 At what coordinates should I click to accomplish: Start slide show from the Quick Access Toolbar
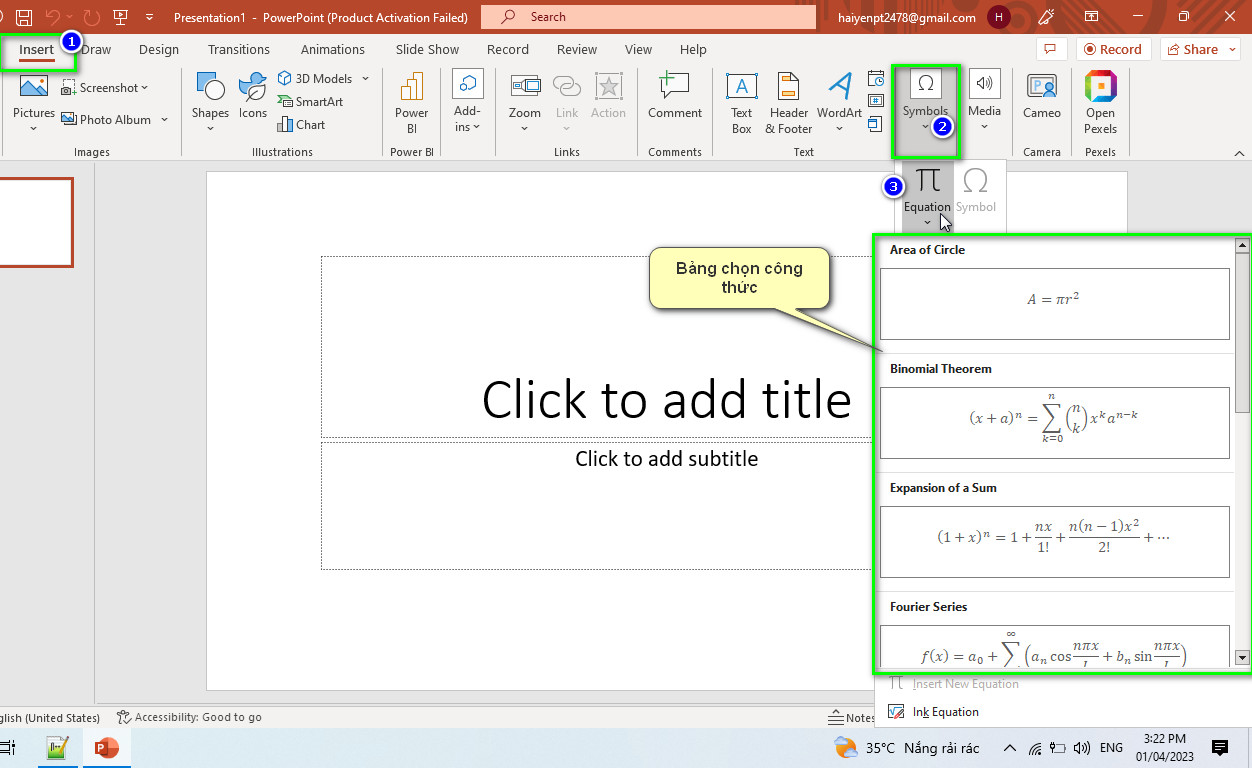click(x=120, y=17)
